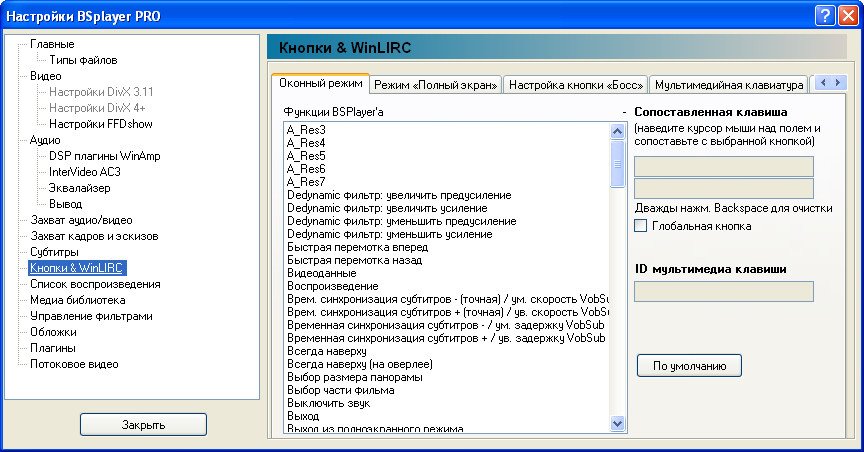The width and height of the screenshot is (864, 452).
Task: Select «DSP плагины WinAmp» under Аудио
Action: tap(104, 156)
